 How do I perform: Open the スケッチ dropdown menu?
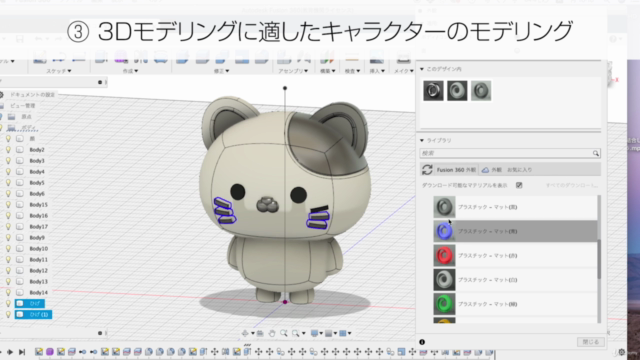[x=58, y=71]
